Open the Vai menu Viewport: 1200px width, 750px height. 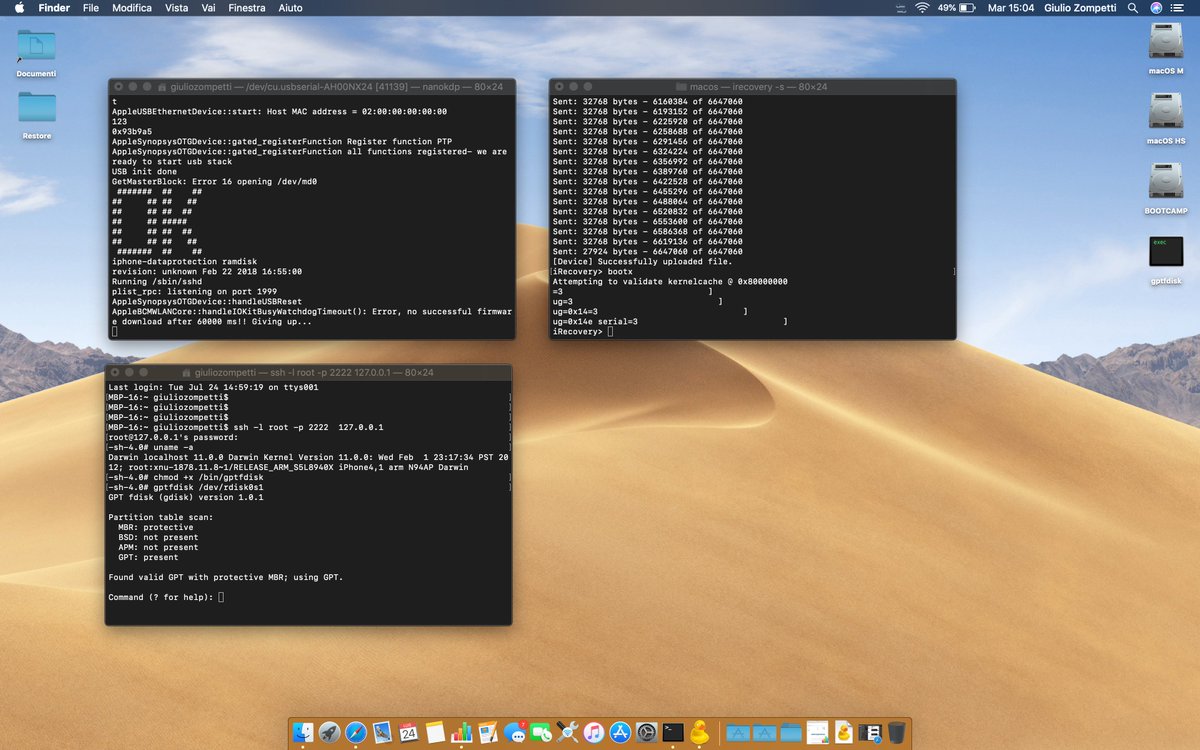208,7
